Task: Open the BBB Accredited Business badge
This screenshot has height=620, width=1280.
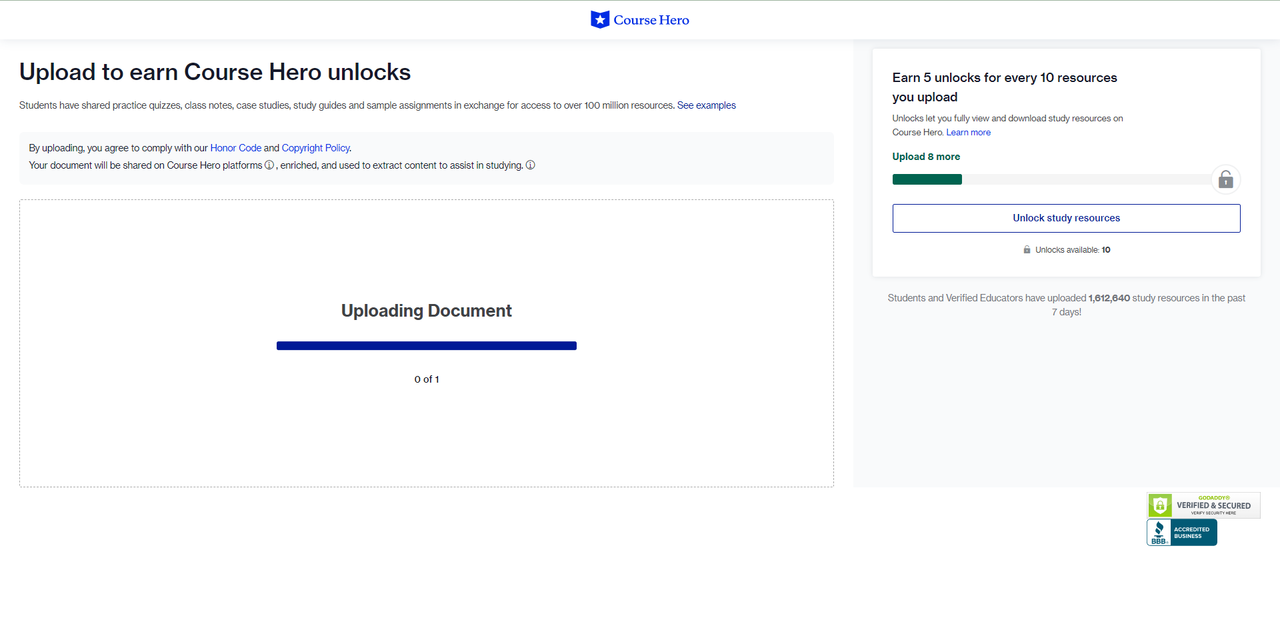Action: 1182,532
